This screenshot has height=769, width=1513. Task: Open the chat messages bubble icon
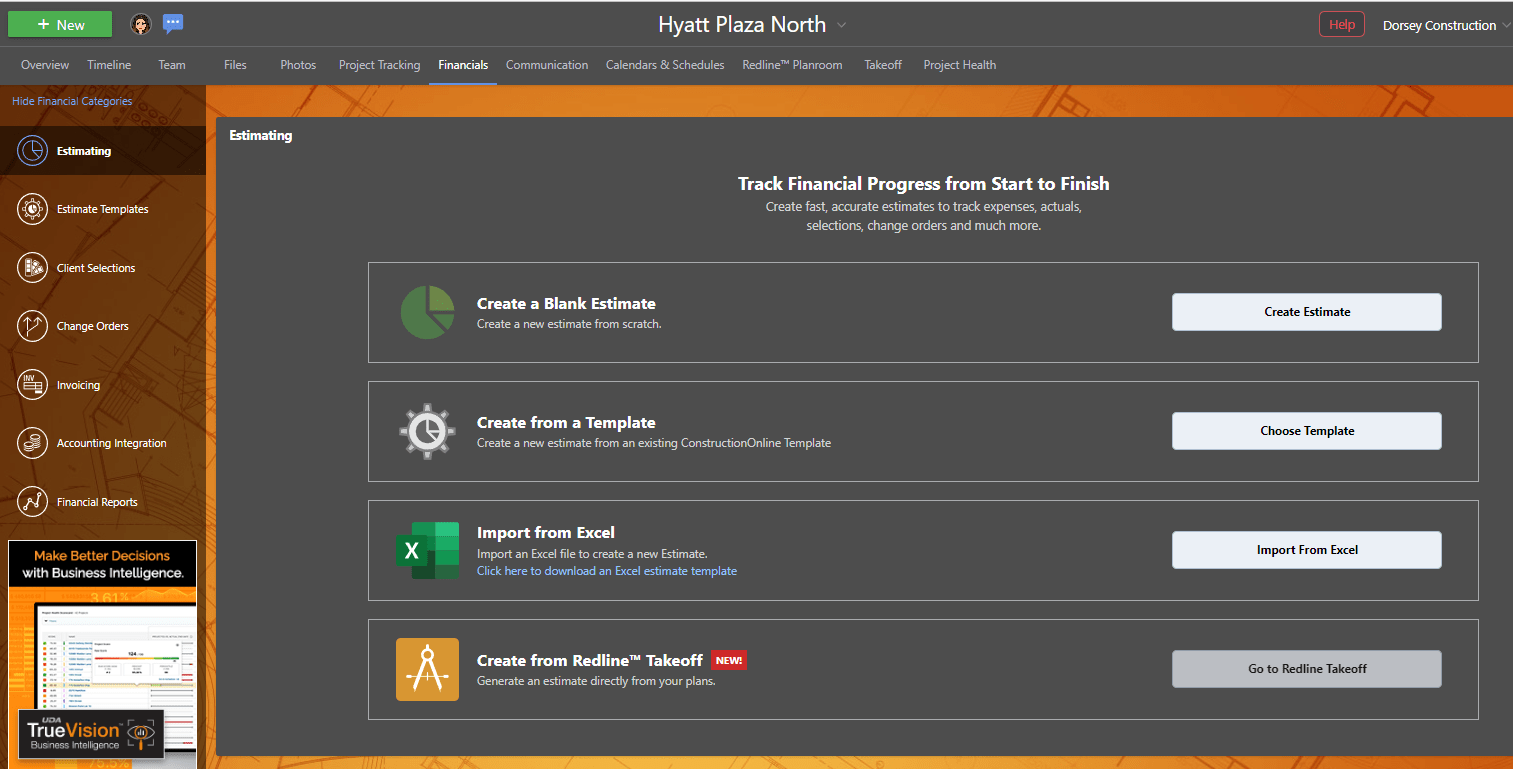pos(173,23)
